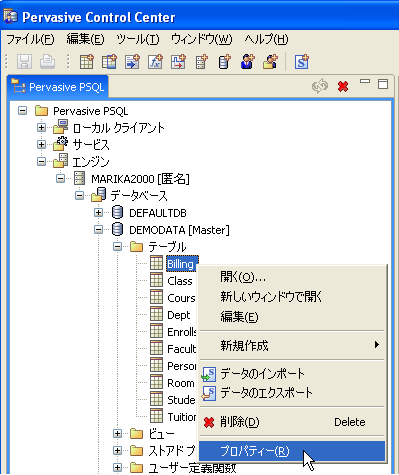Collapse the データベース node
Viewport: 399px width, 475px height.
click(x=79, y=195)
